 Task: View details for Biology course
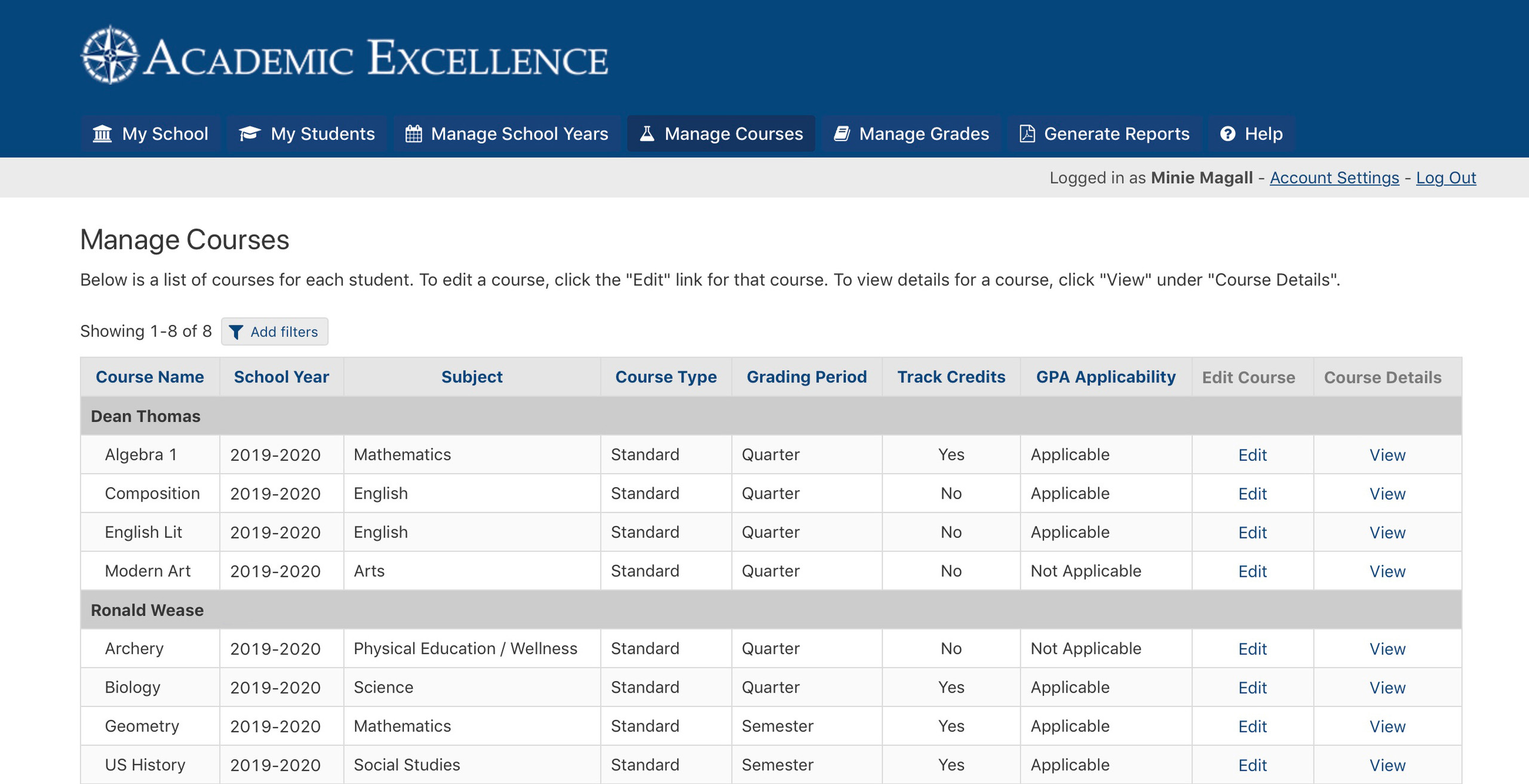point(1387,688)
